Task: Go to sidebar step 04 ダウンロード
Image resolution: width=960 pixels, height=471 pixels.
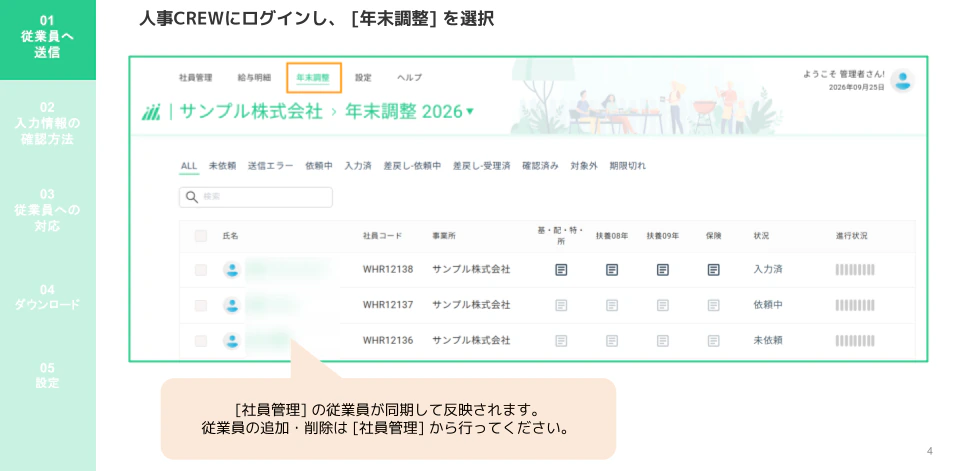Action: (48, 297)
